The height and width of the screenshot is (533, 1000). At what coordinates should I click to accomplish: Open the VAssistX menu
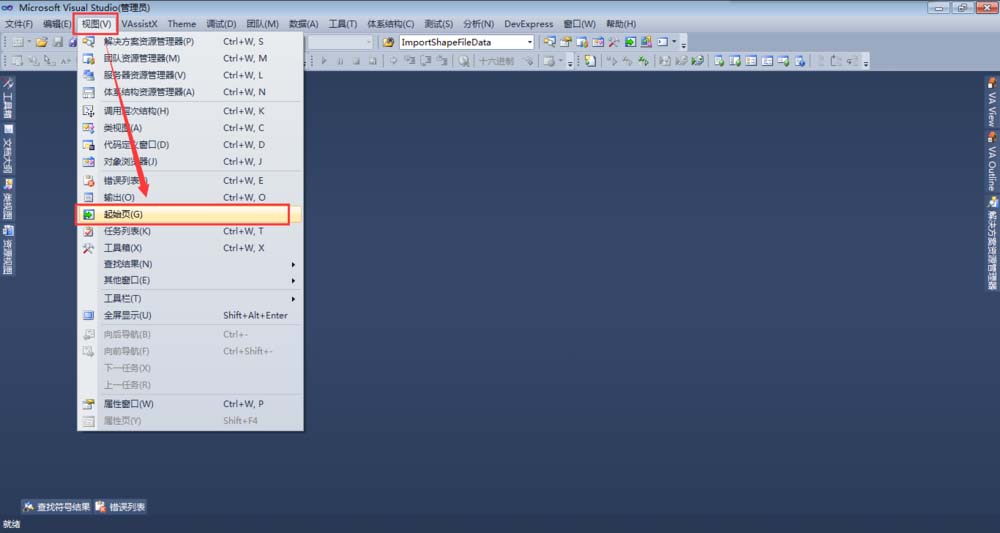140,24
